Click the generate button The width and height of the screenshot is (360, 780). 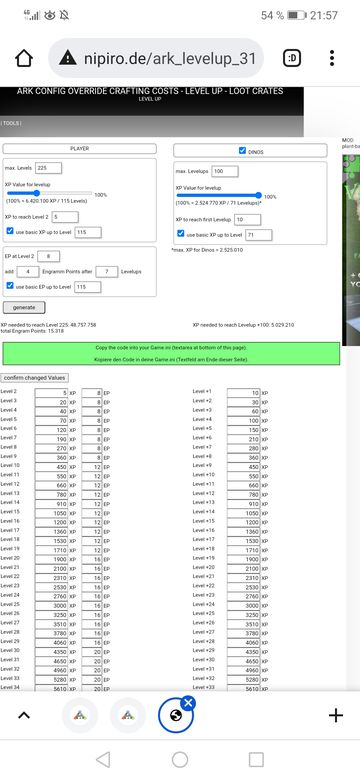(24, 307)
